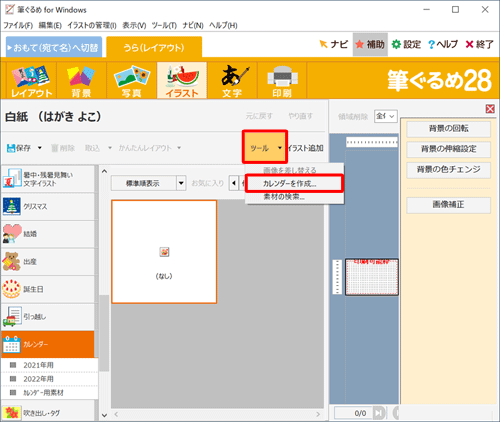Click the お気に入り favorites button
The width and height of the screenshot is (500, 422).
pyautogui.click(x=207, y=183)
